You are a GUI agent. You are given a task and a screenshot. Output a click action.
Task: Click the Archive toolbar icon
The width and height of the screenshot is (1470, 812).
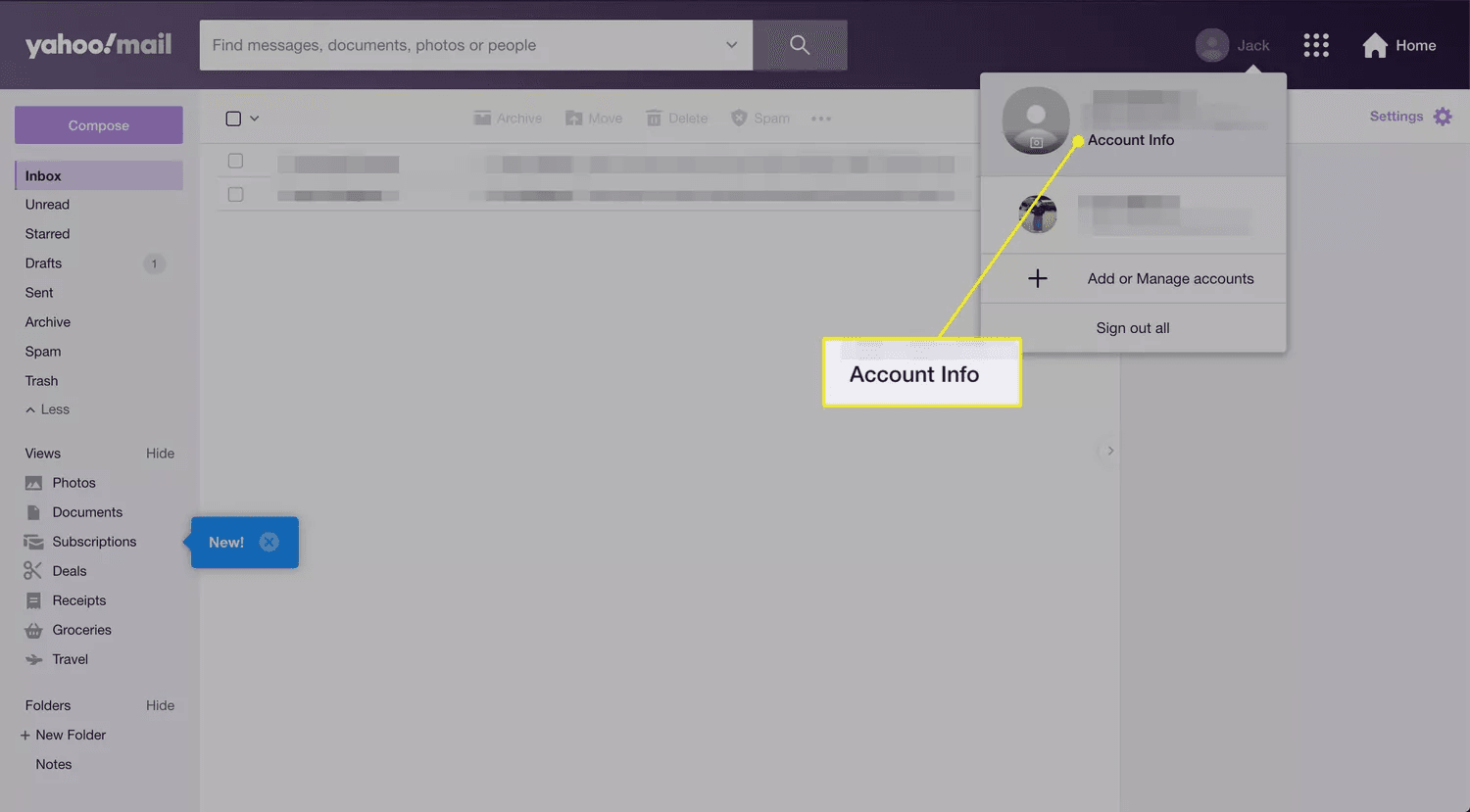[x=482, y=119]
